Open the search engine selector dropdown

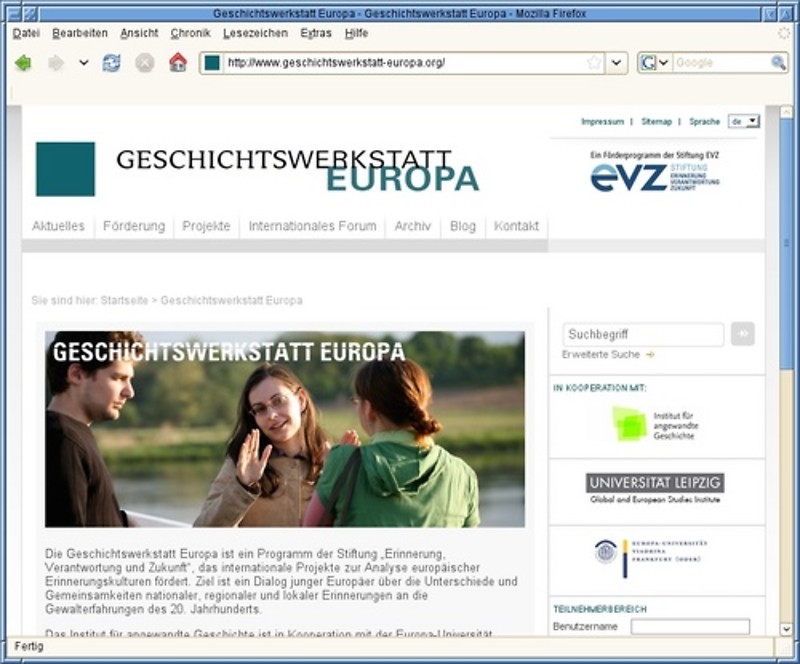pos(654,63)
